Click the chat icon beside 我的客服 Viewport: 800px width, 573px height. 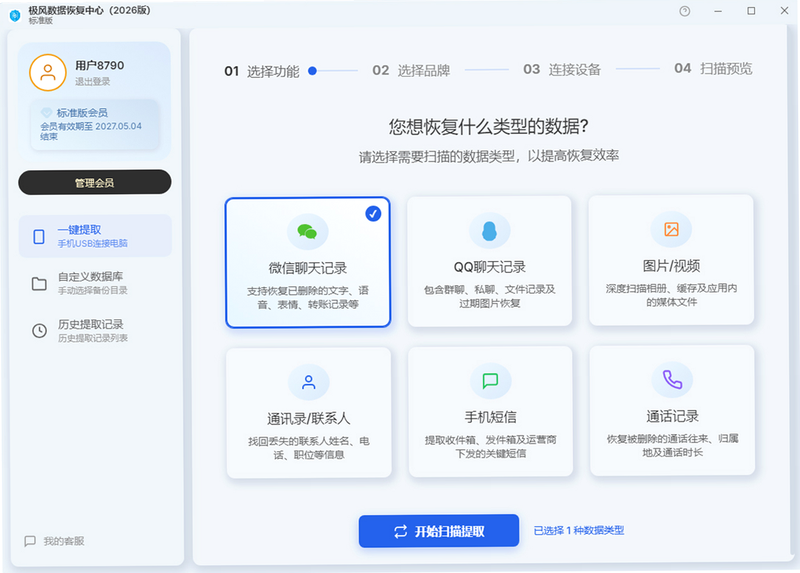(30, 541)
